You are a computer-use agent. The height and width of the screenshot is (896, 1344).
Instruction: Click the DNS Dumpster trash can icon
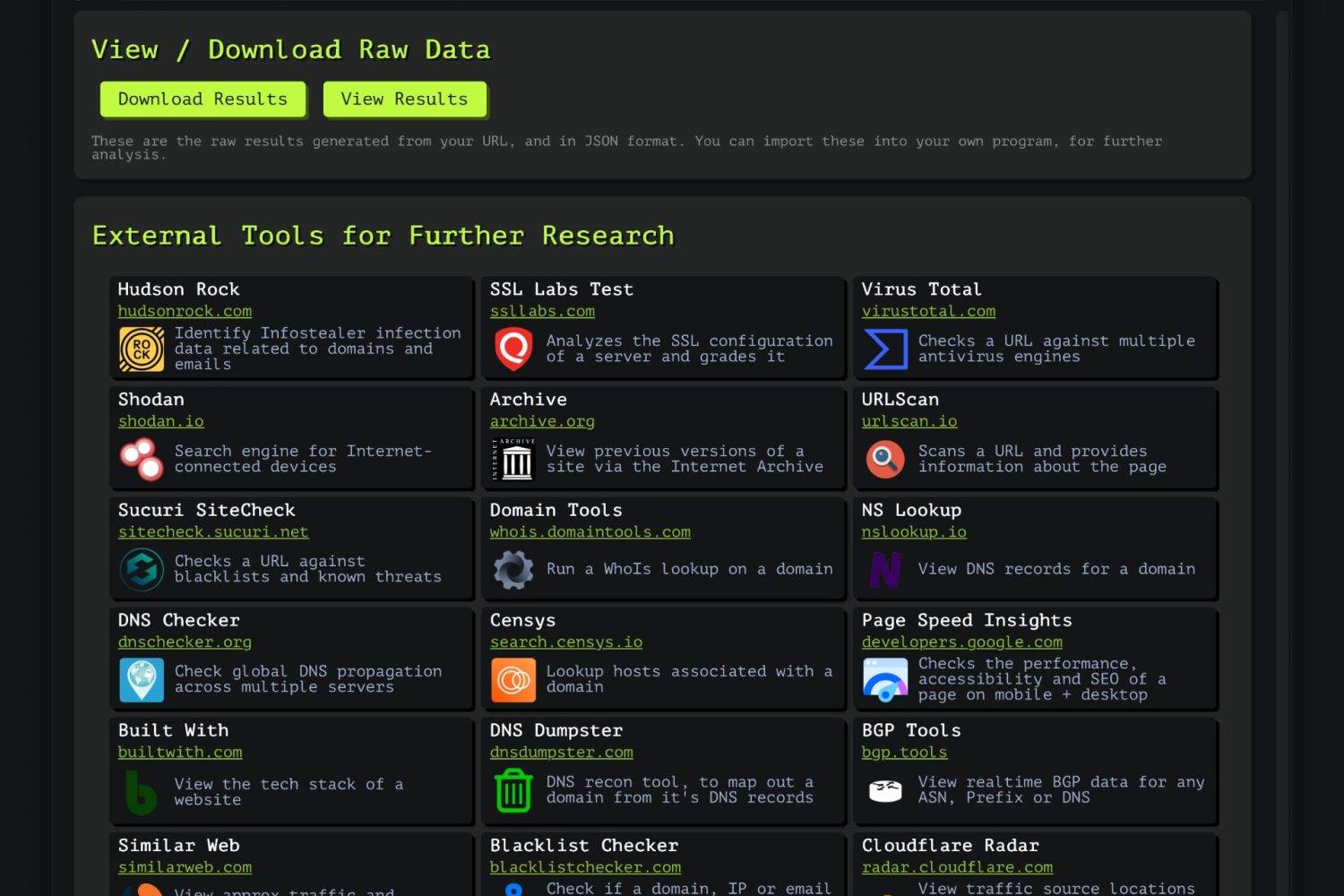(x=513, y=791)
